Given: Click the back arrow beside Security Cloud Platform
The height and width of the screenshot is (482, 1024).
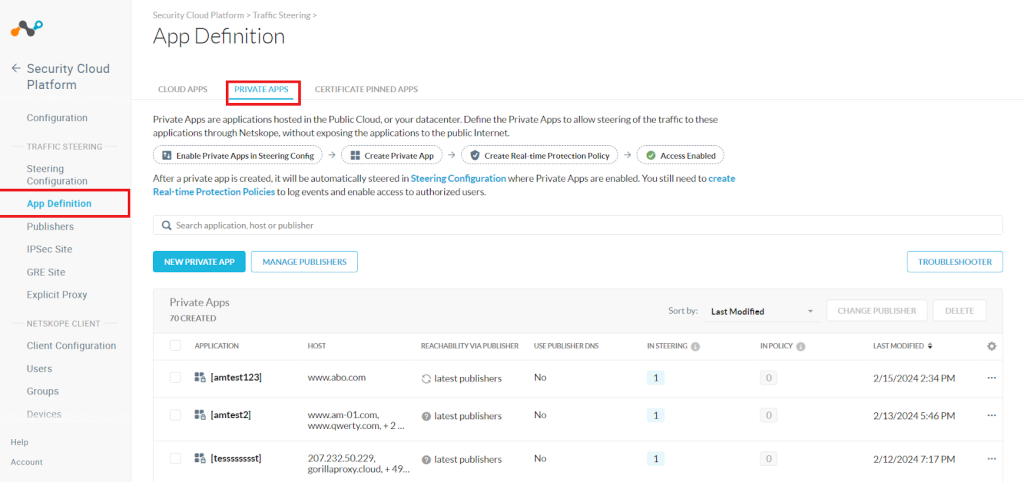Looking at the screenshot, I should point(16,69).
